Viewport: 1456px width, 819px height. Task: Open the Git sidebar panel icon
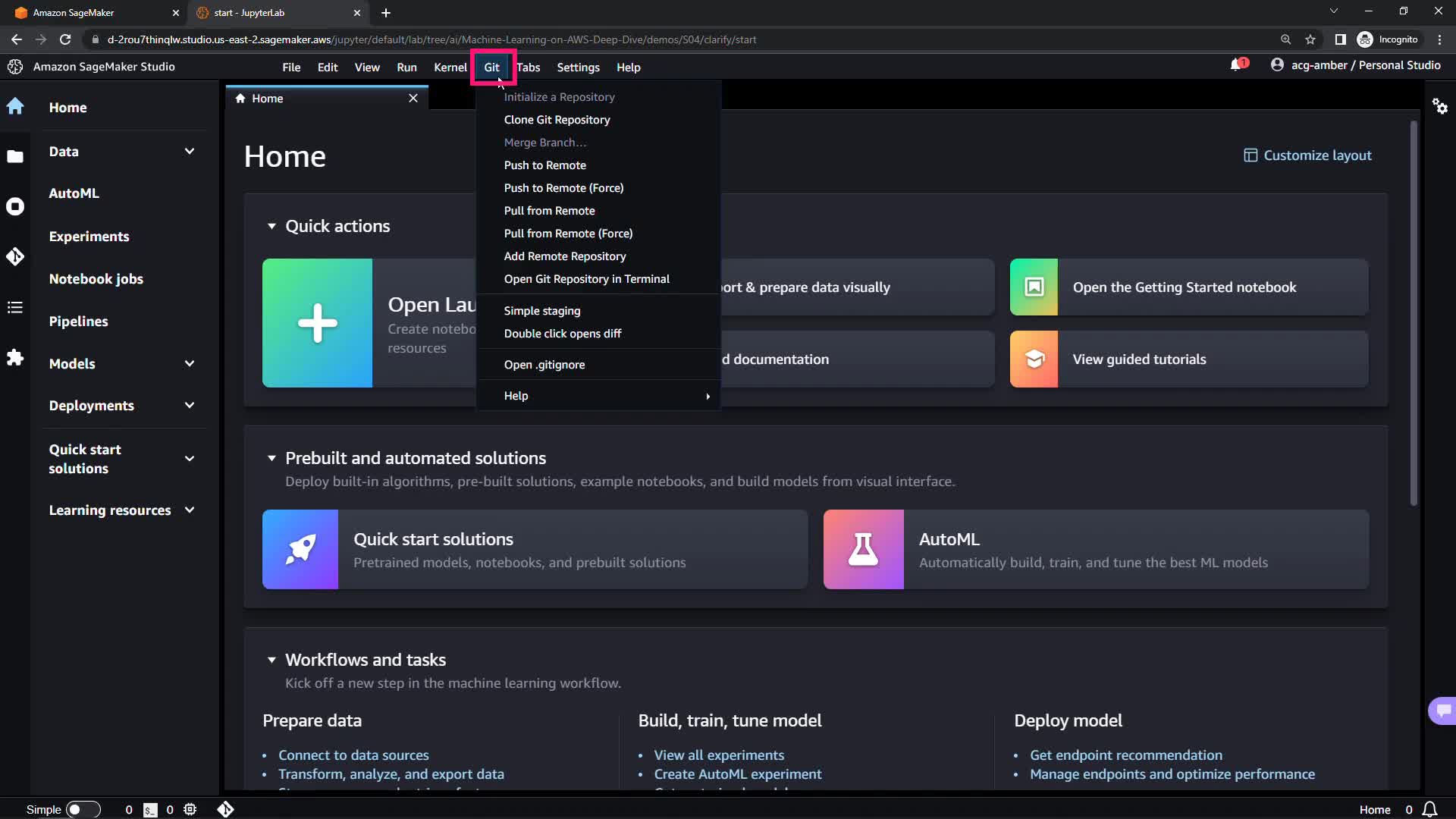click(15, 257)
